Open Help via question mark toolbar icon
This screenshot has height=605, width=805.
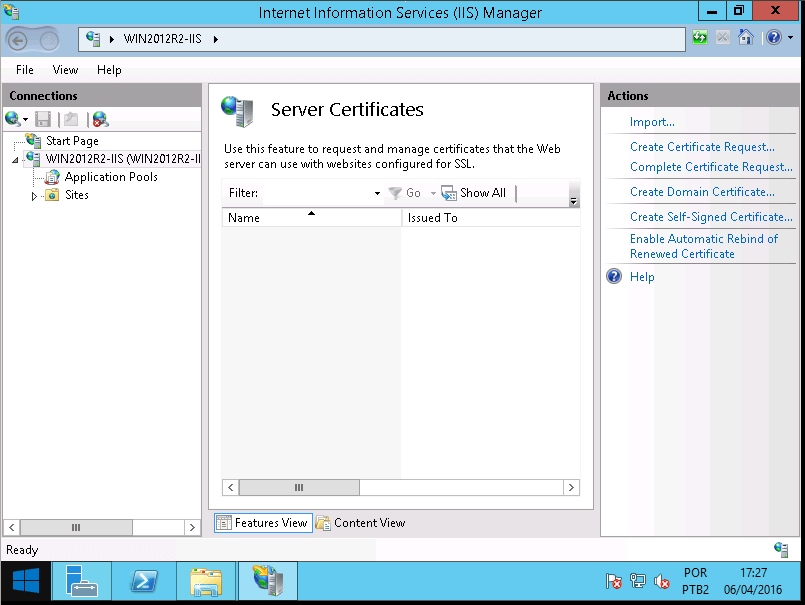pos(774,37)
